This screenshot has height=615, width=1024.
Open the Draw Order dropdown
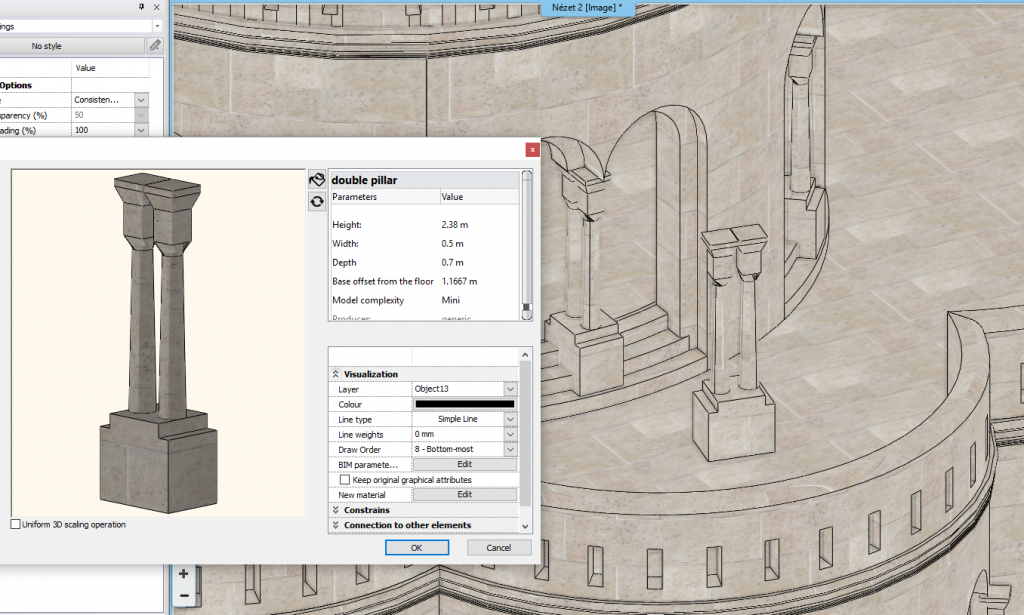coord(510,450)
